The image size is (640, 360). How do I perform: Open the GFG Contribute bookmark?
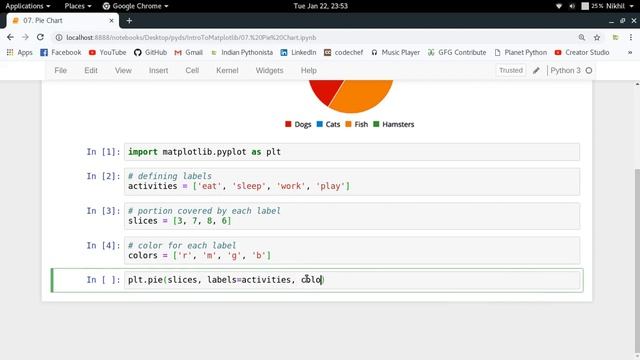457,52
